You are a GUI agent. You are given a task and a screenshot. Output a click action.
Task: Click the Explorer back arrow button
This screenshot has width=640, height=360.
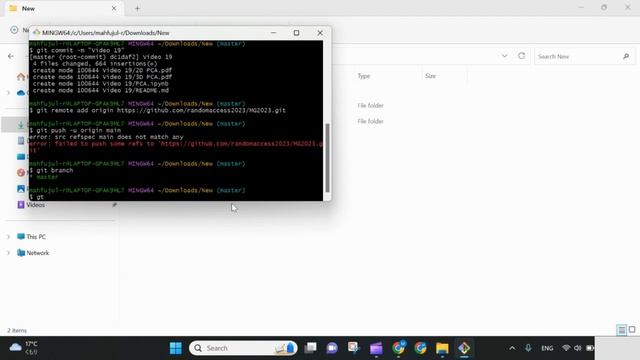(11, 56)
